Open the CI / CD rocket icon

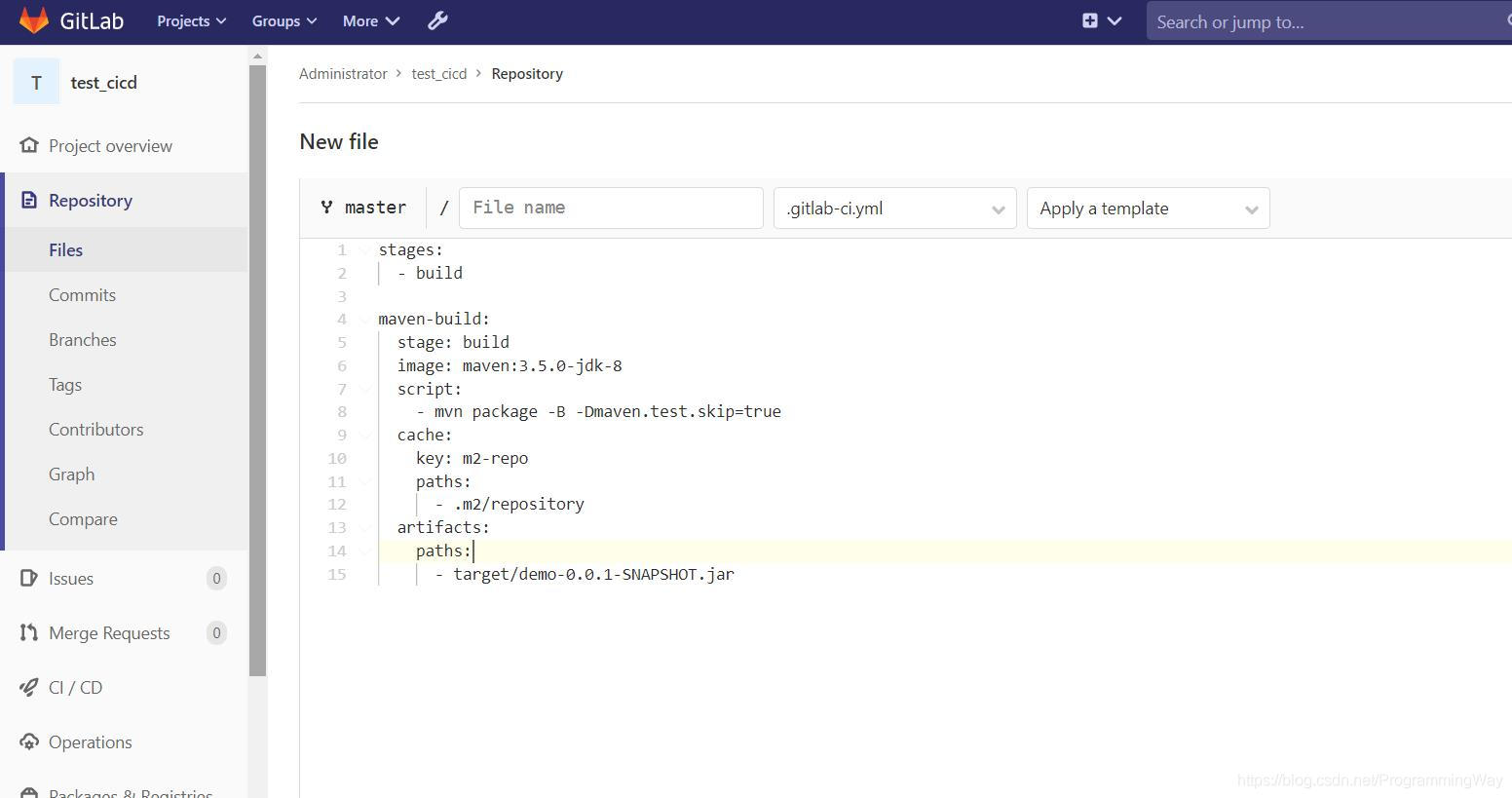[28, 687]
